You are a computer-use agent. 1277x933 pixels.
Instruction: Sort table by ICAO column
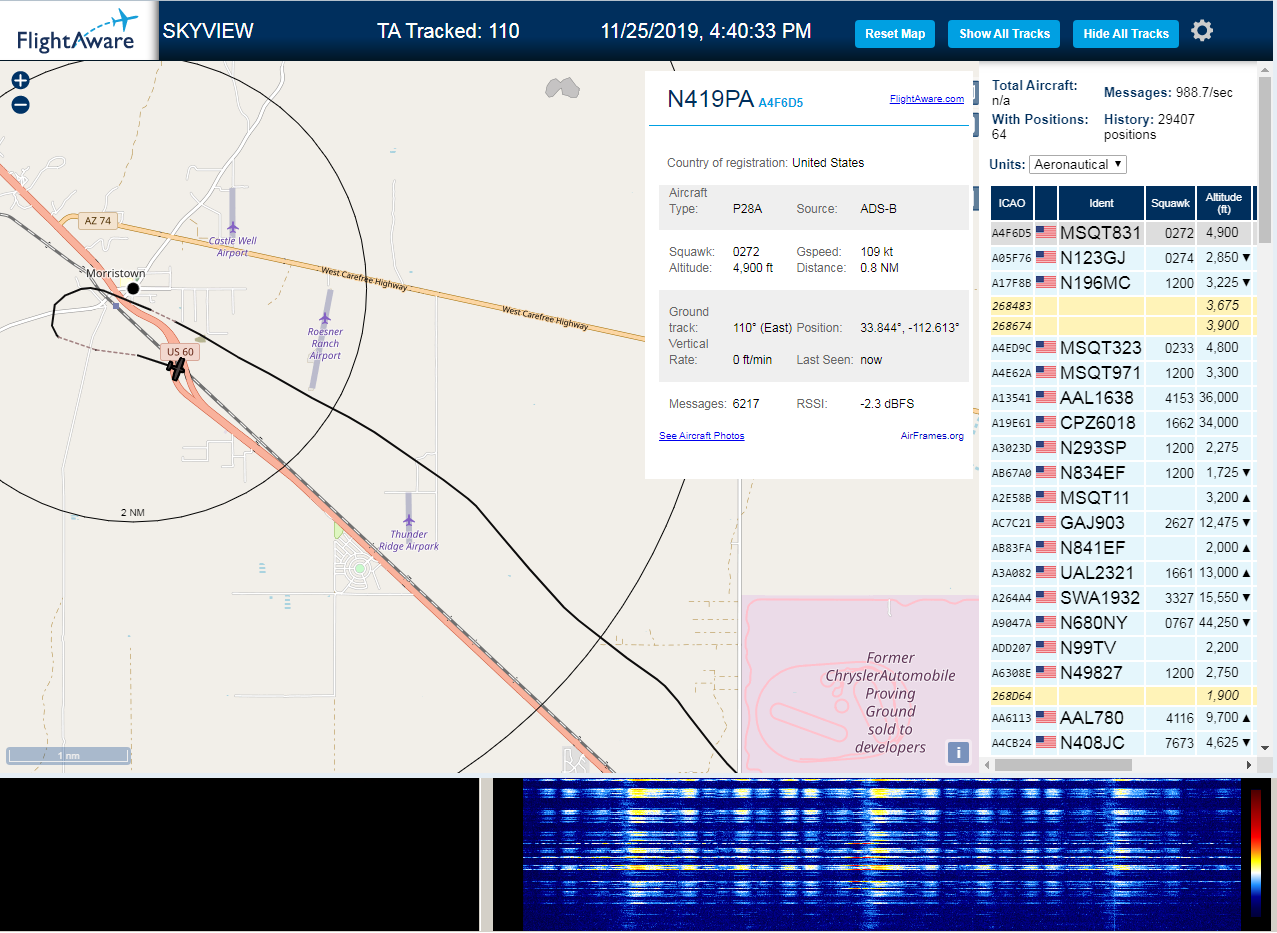[x=1012, y=203]
